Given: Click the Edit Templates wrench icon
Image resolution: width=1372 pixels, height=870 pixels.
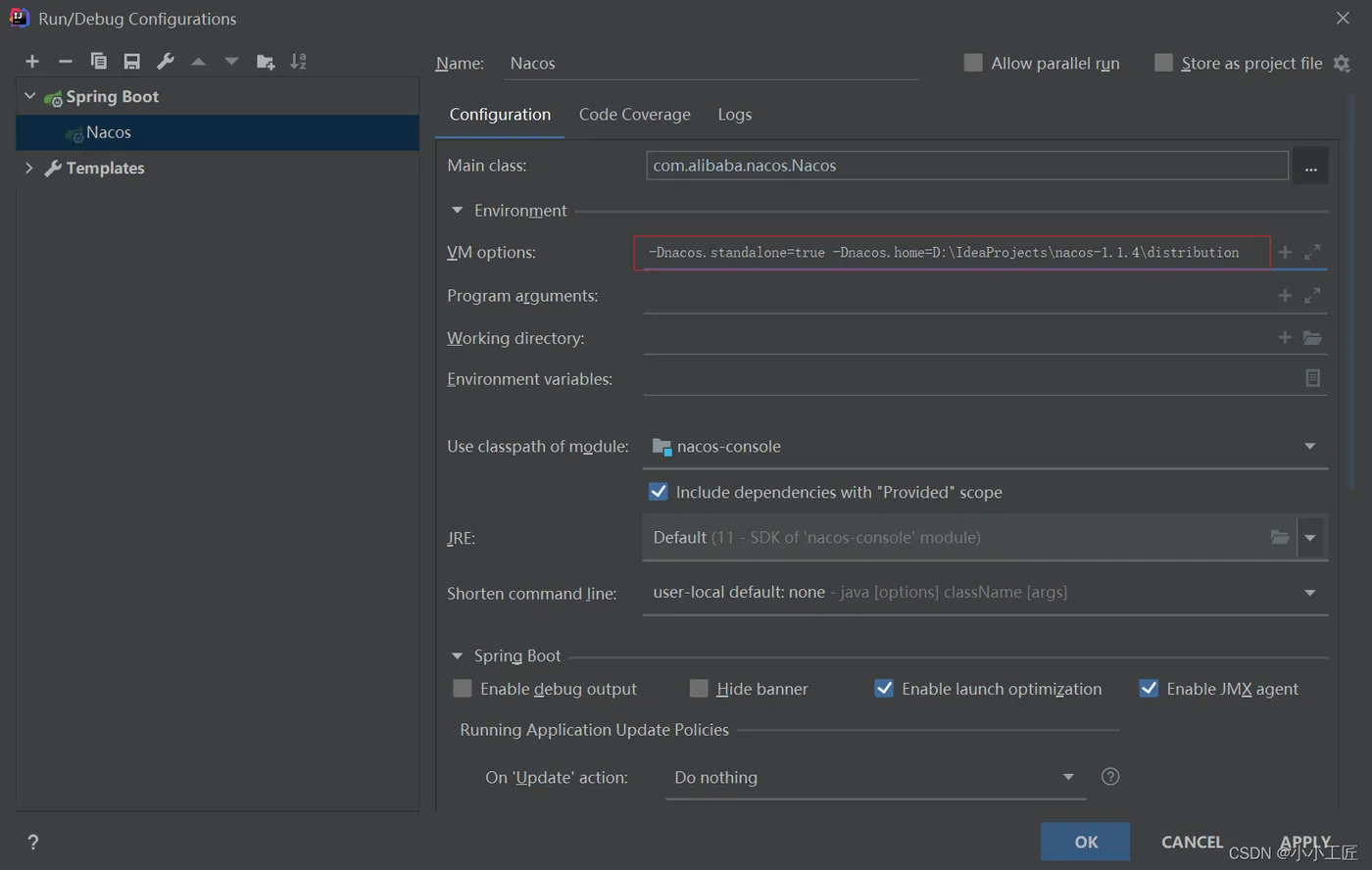Looking at the screenshot, I should point(166,62).
